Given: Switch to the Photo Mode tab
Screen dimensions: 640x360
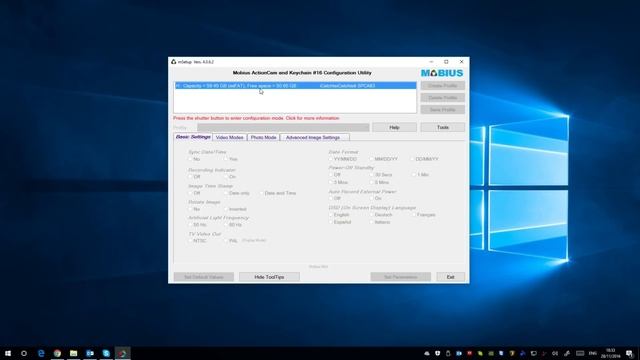Looking at the screenshot, I should (x=263, y=138).
